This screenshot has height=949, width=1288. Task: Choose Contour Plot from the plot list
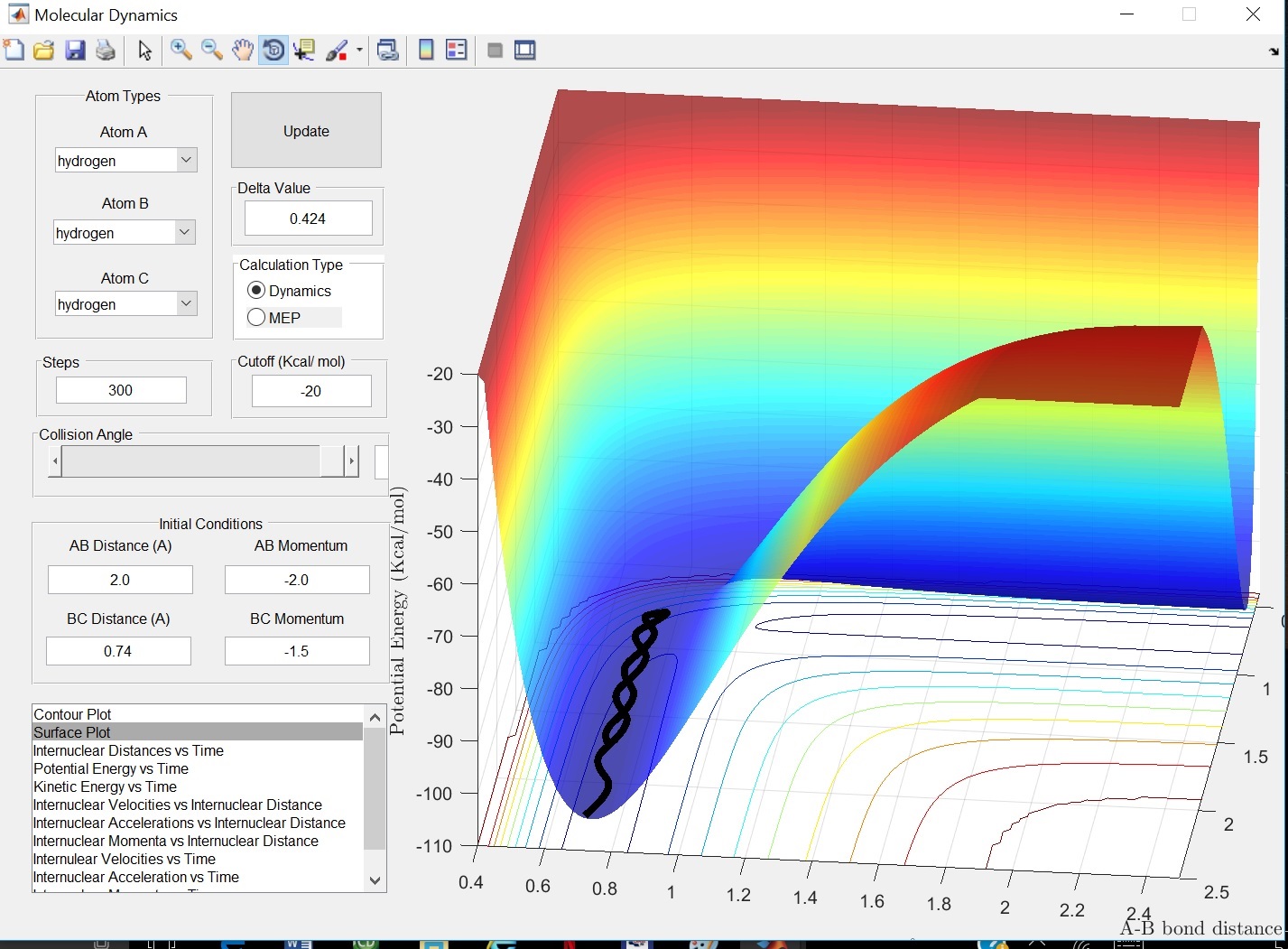pos(72,714)
